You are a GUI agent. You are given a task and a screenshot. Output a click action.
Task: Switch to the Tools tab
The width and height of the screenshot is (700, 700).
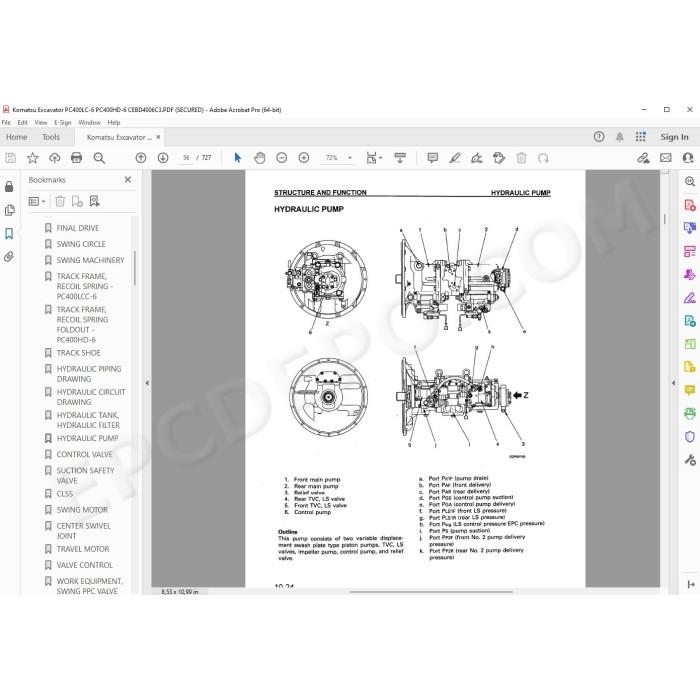pyautogui.click(x=51, y=137)
